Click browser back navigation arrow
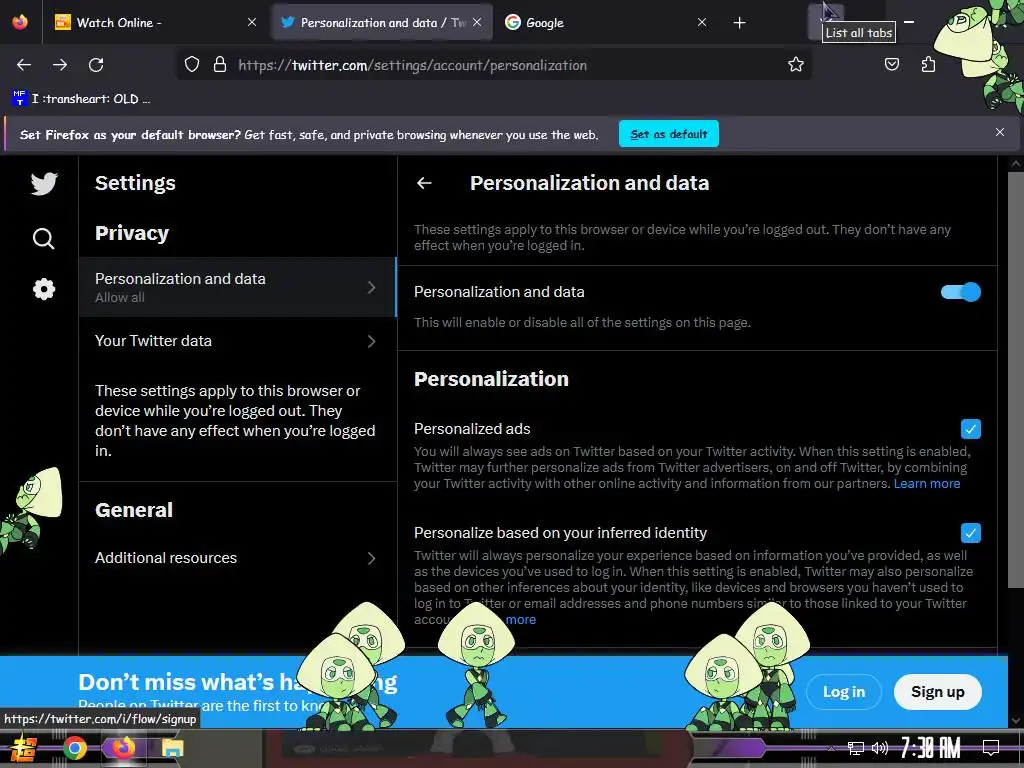Image resolution: width=1024 pixels, height=768 pixels. [x=24, y=65]
